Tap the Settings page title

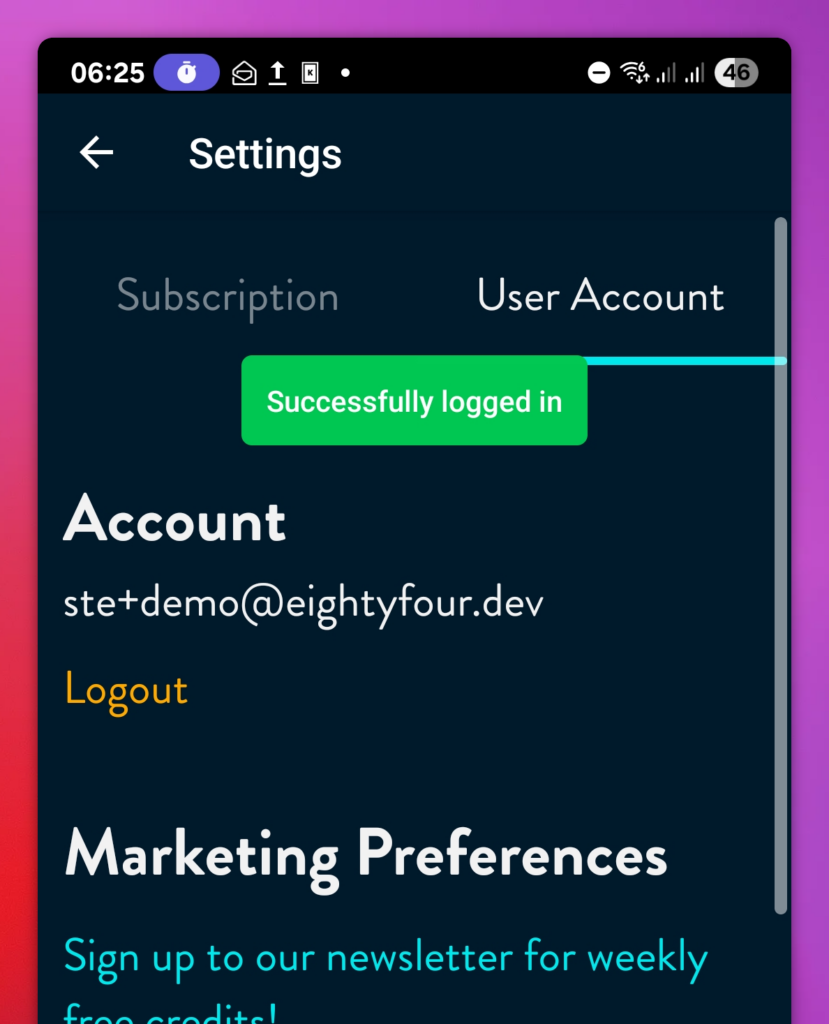(265, 154)
